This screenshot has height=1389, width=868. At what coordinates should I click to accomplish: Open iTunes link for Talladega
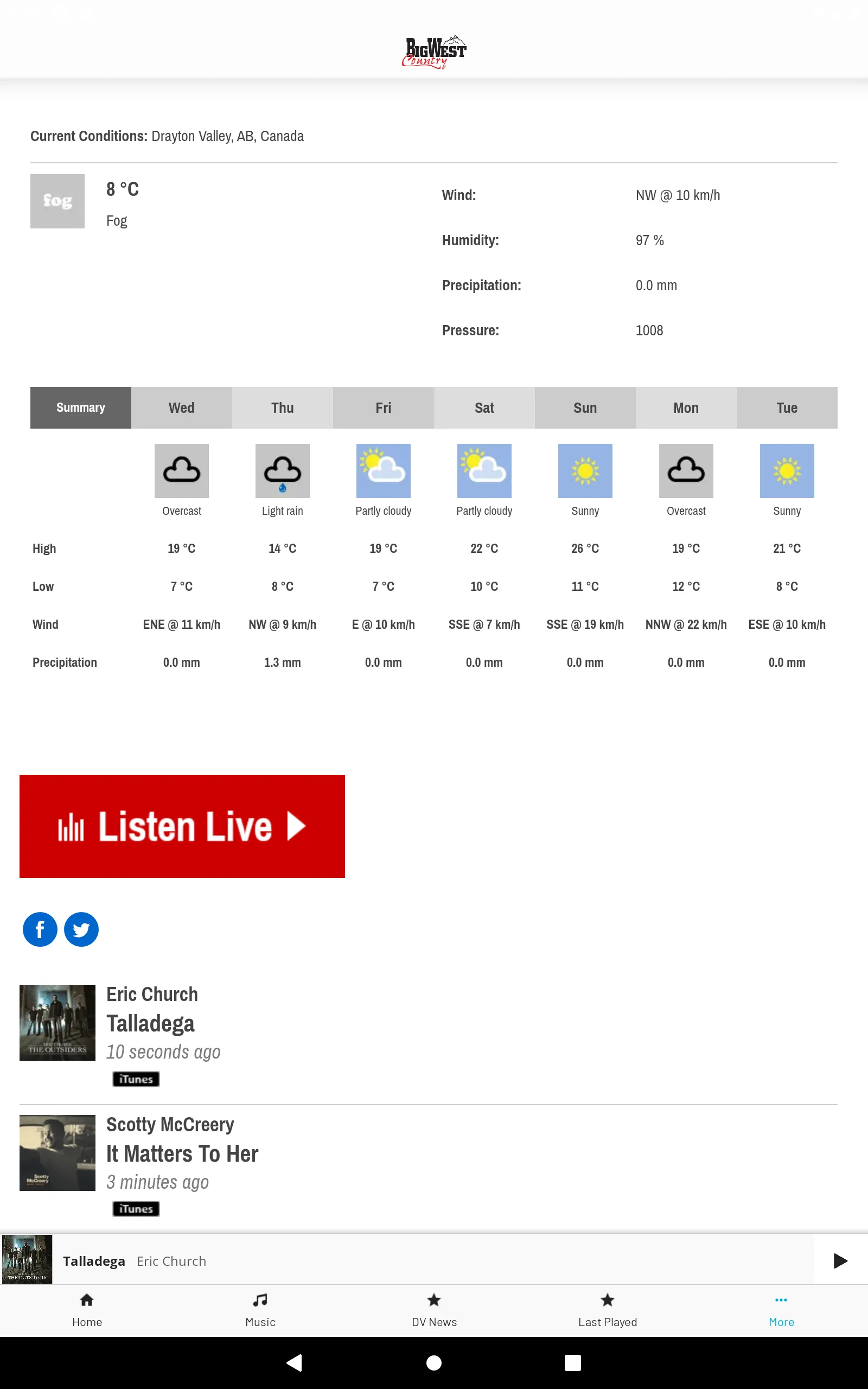pyautogui.click(x=136, y=1079)
